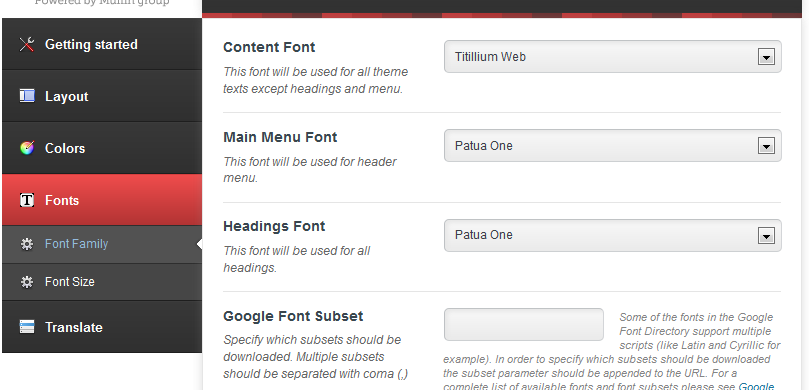Open the Main Menu Font dropdown arrow
Viewport: 809px width, 390px height.
[x=766, y=146]
